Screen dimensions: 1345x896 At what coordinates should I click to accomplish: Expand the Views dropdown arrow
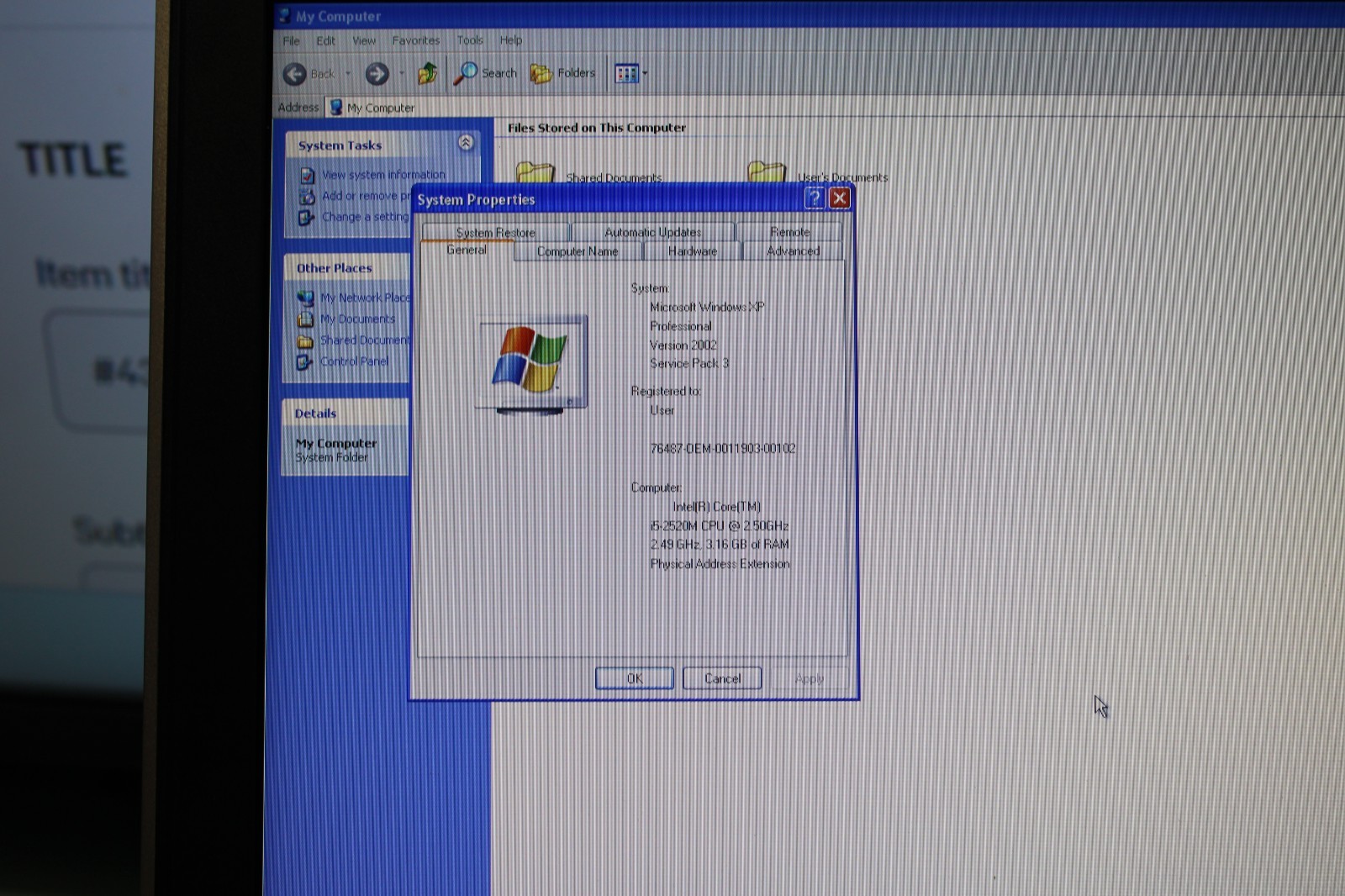[645, 73]
